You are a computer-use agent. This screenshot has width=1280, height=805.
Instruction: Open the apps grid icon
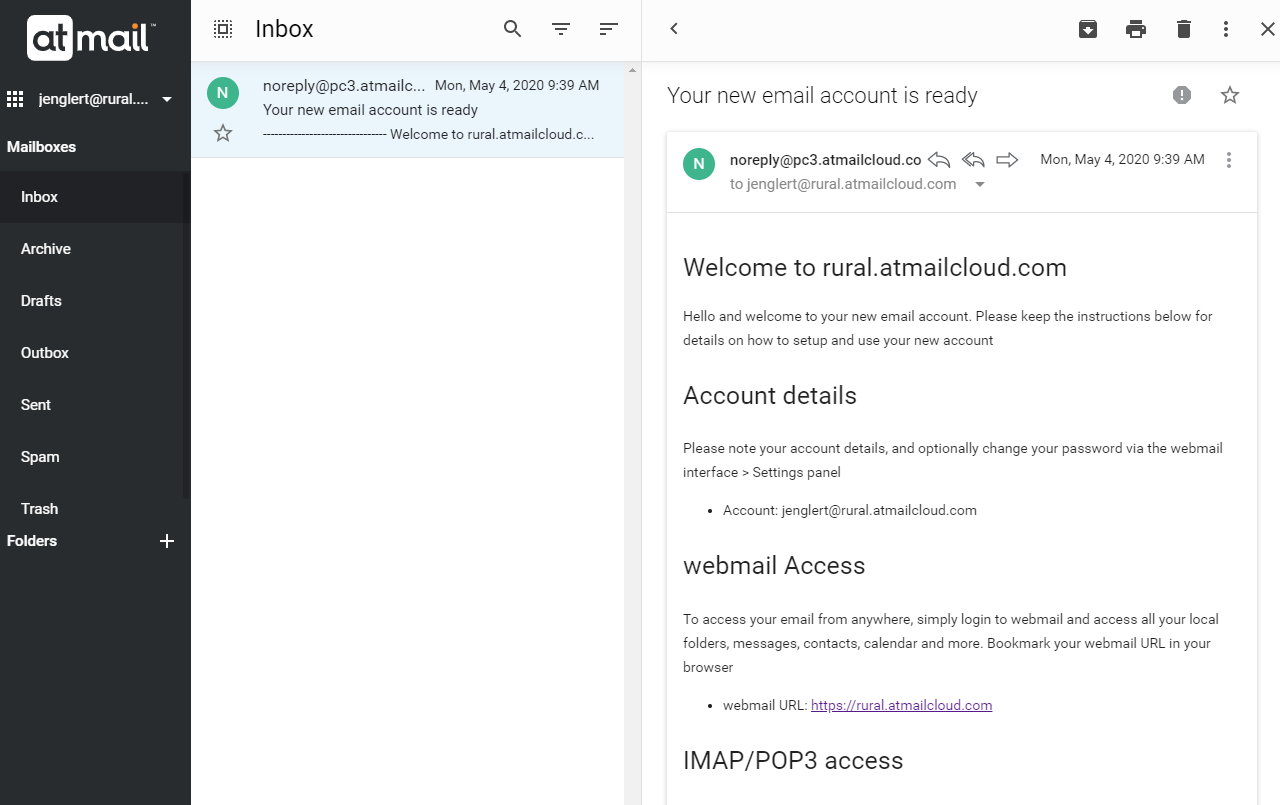click(x=15, y=99)
